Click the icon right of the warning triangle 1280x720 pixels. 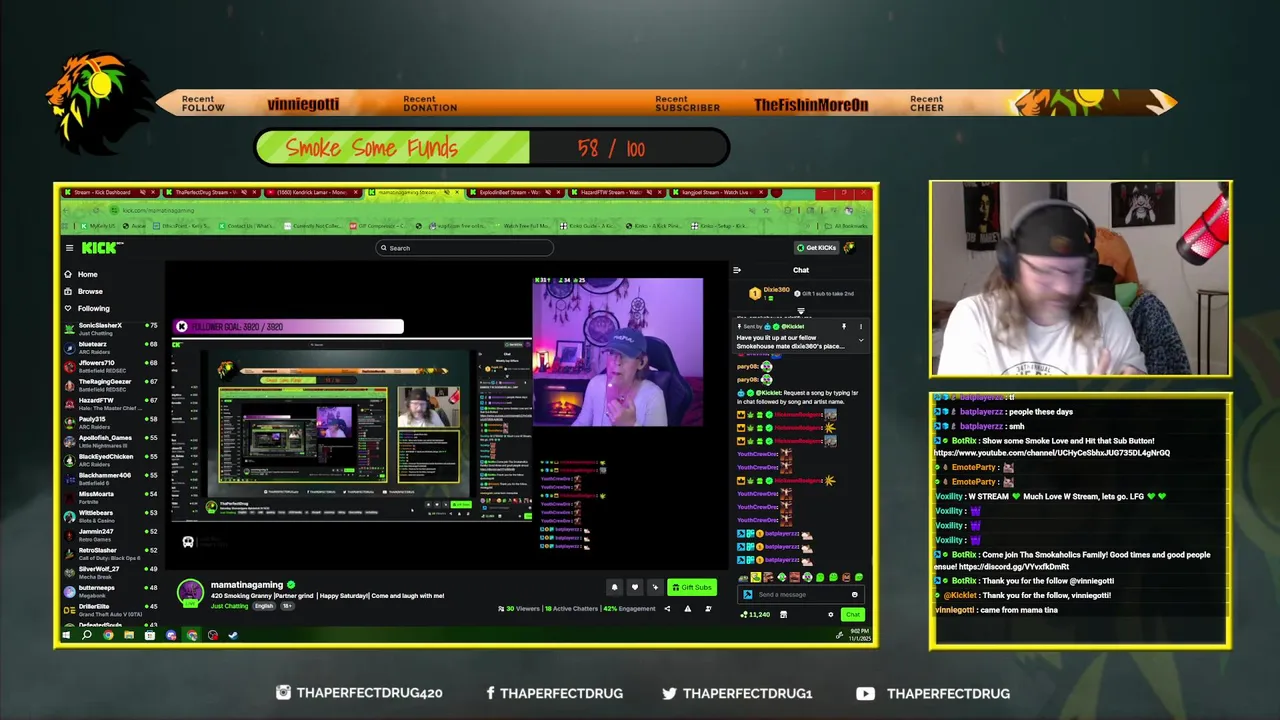tap(709, 609)
